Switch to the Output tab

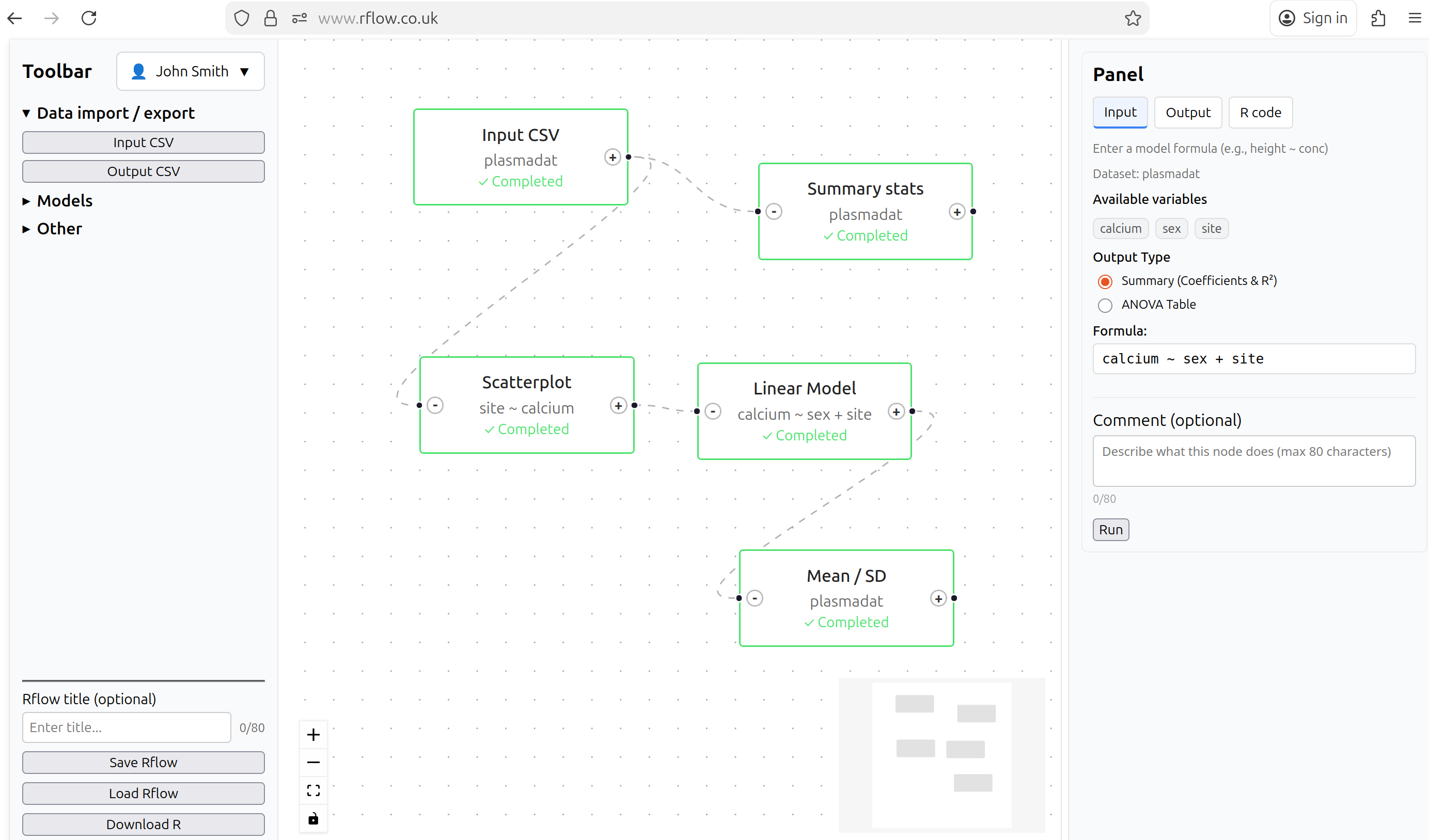(1188, 112)
